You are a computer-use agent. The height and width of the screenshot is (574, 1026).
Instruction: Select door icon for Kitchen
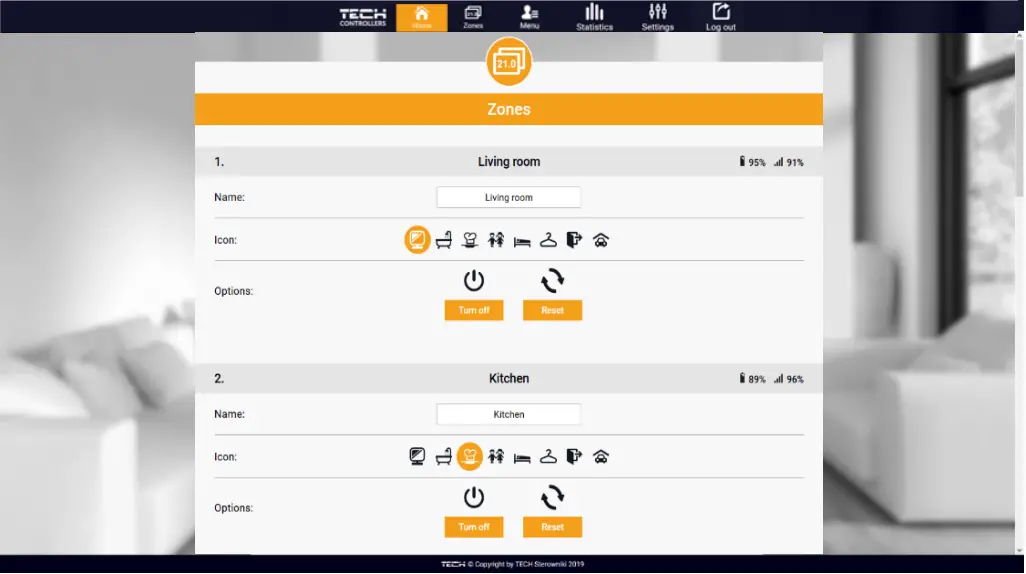coord(574,457)
